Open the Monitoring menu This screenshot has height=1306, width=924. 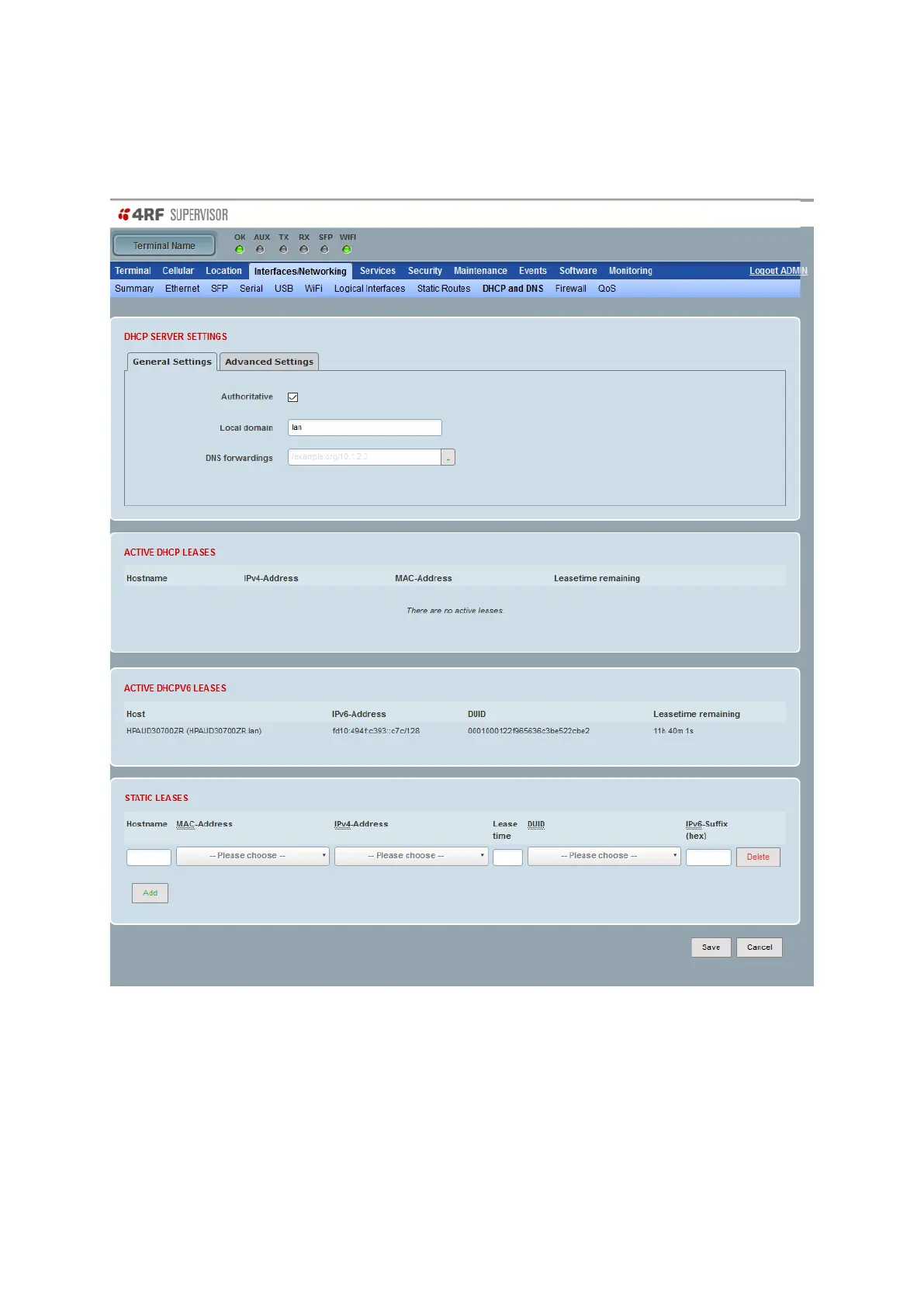click(631, 271)
